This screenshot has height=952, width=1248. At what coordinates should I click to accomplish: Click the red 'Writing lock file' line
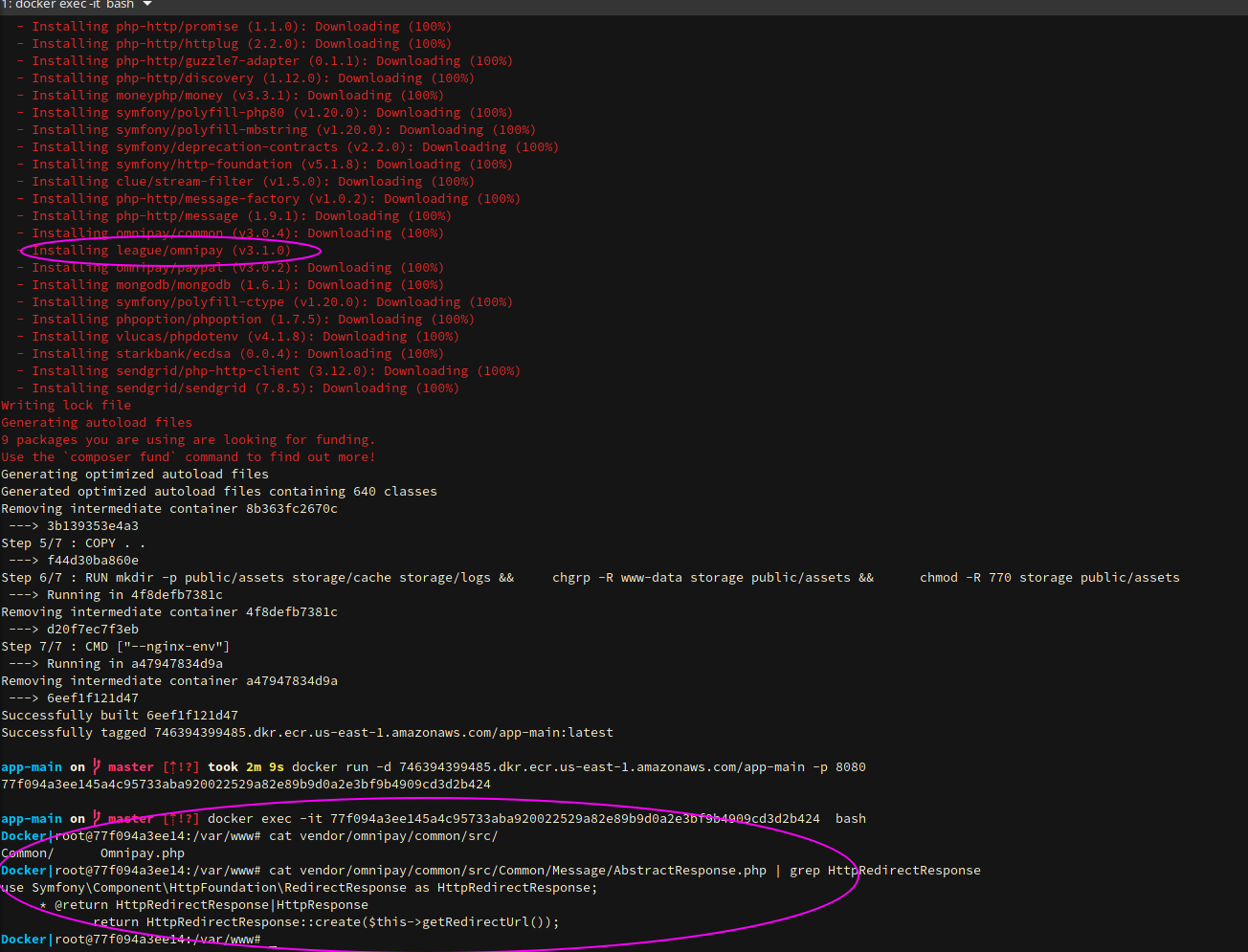pos(66,406)
